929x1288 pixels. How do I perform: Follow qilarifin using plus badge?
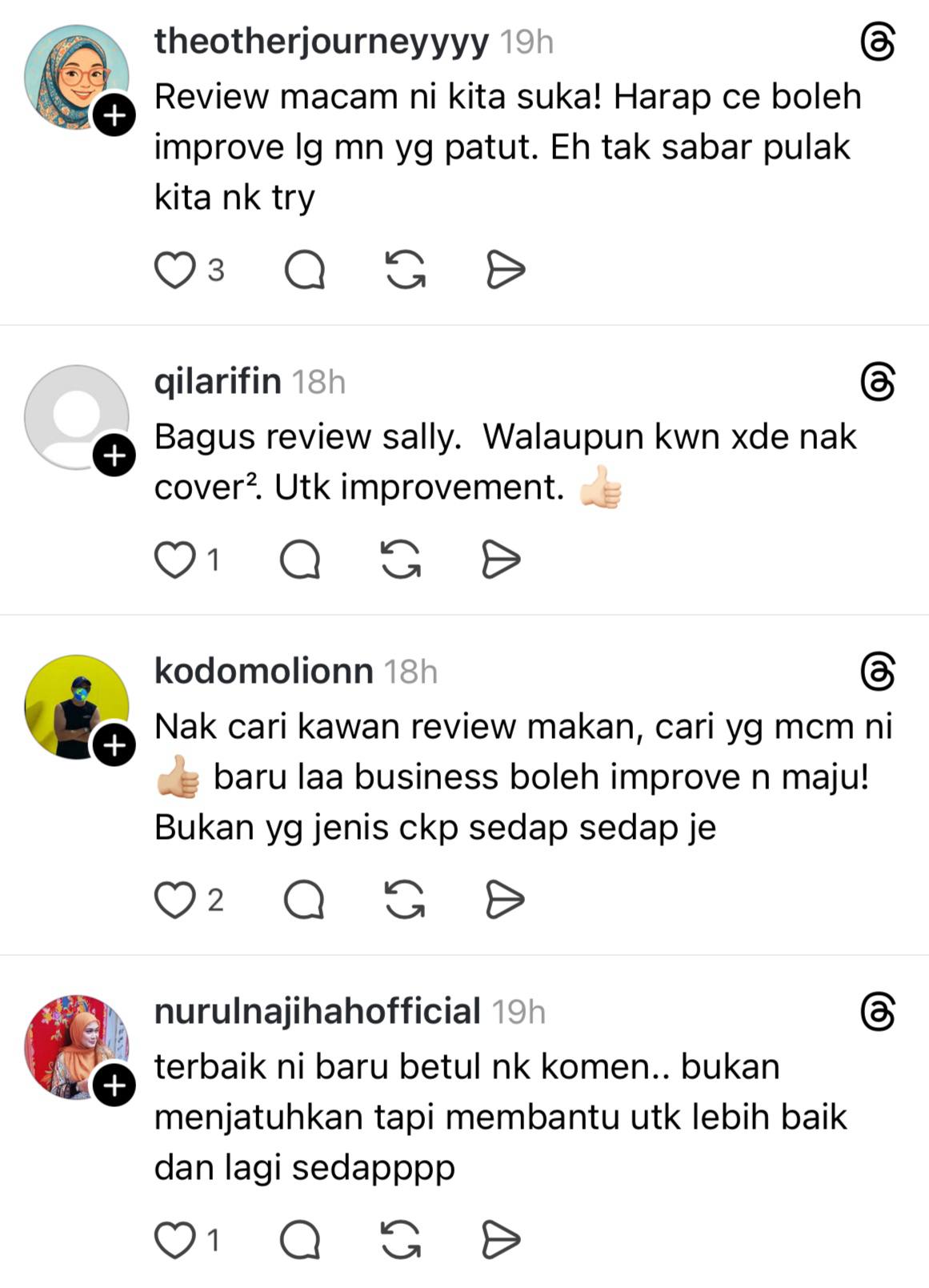point(114,455)
